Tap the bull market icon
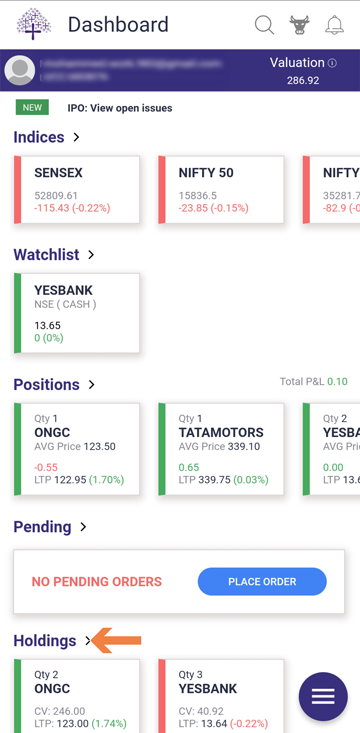 (299, 25)
